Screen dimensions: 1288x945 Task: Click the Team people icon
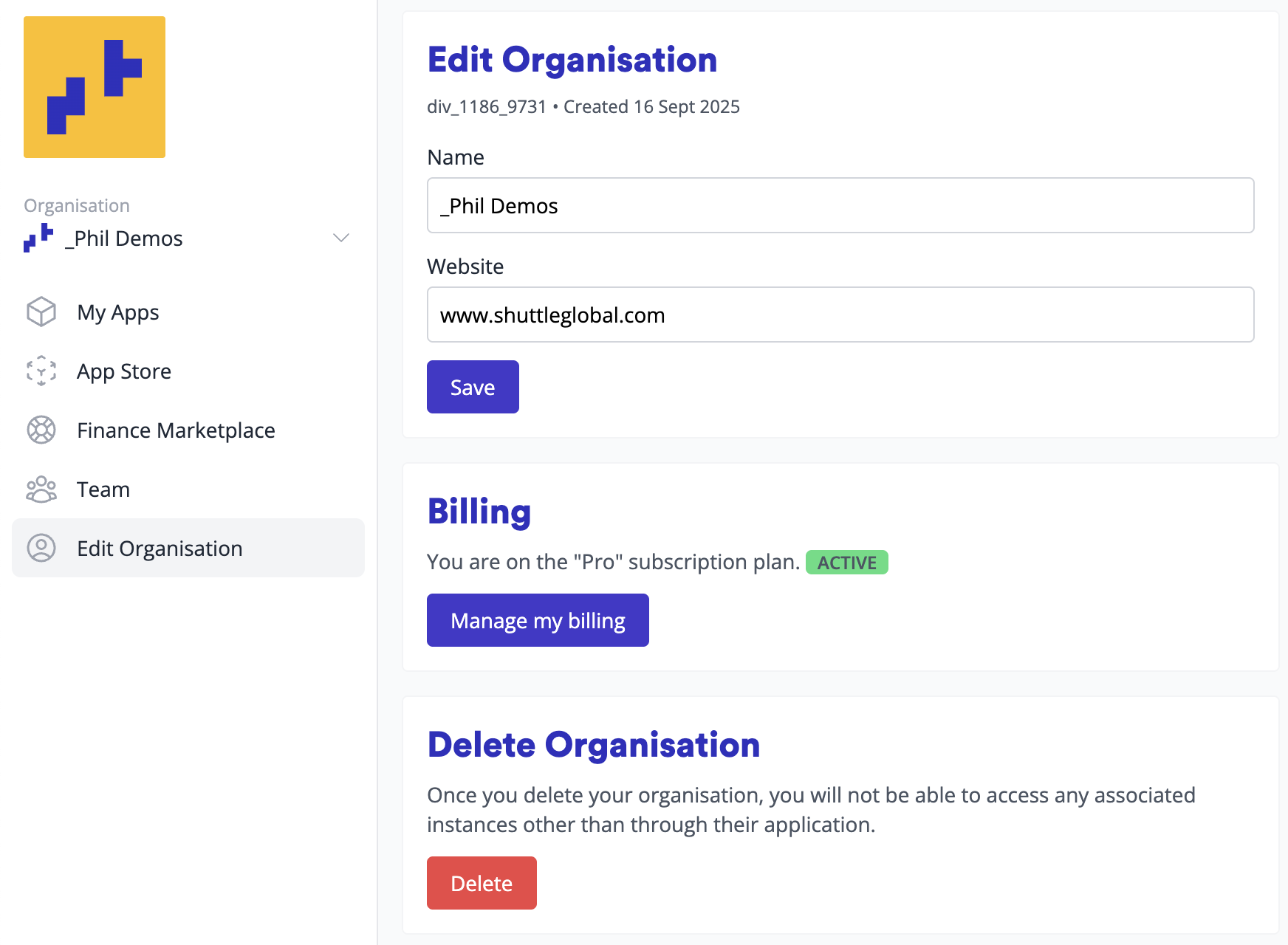[41, 489]
